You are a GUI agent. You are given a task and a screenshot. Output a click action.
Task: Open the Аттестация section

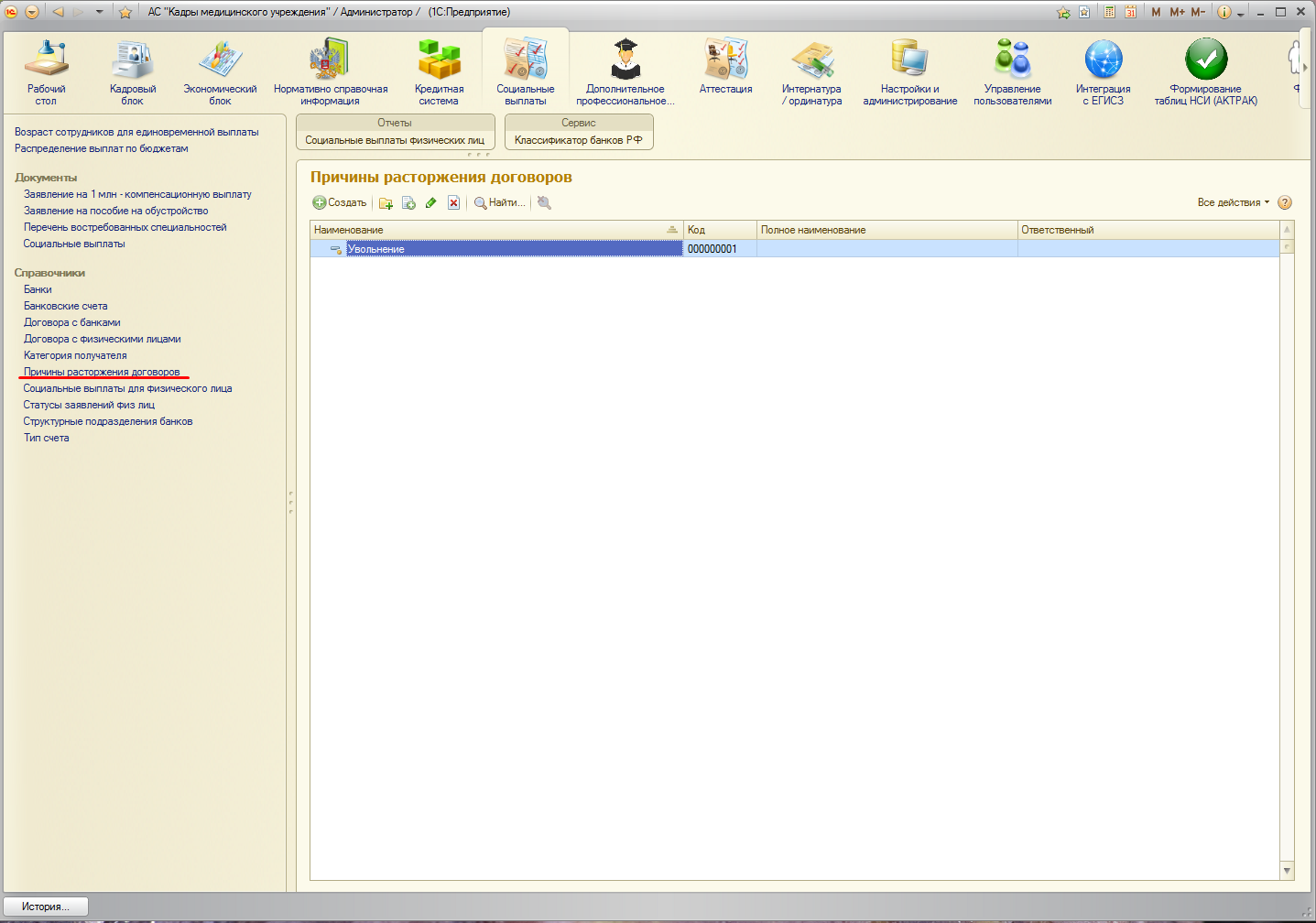[725, 69]
